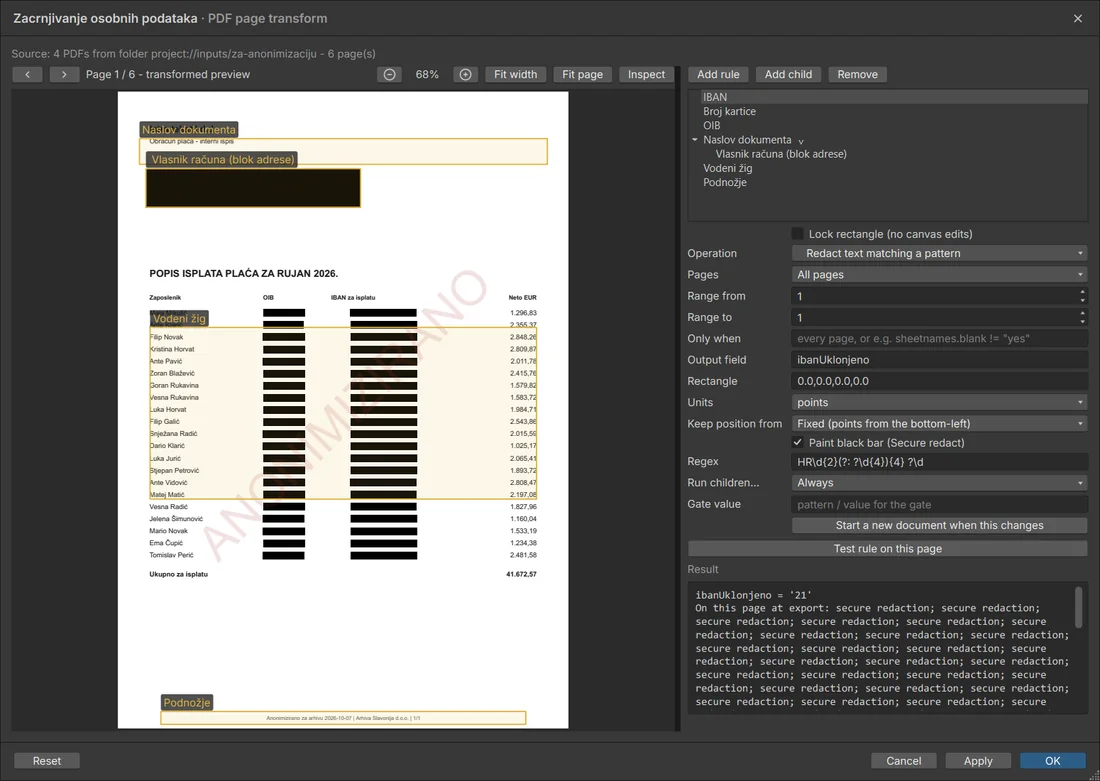
Task: Click the Result panel scrollbar
Action: [x=1079, y=608]
